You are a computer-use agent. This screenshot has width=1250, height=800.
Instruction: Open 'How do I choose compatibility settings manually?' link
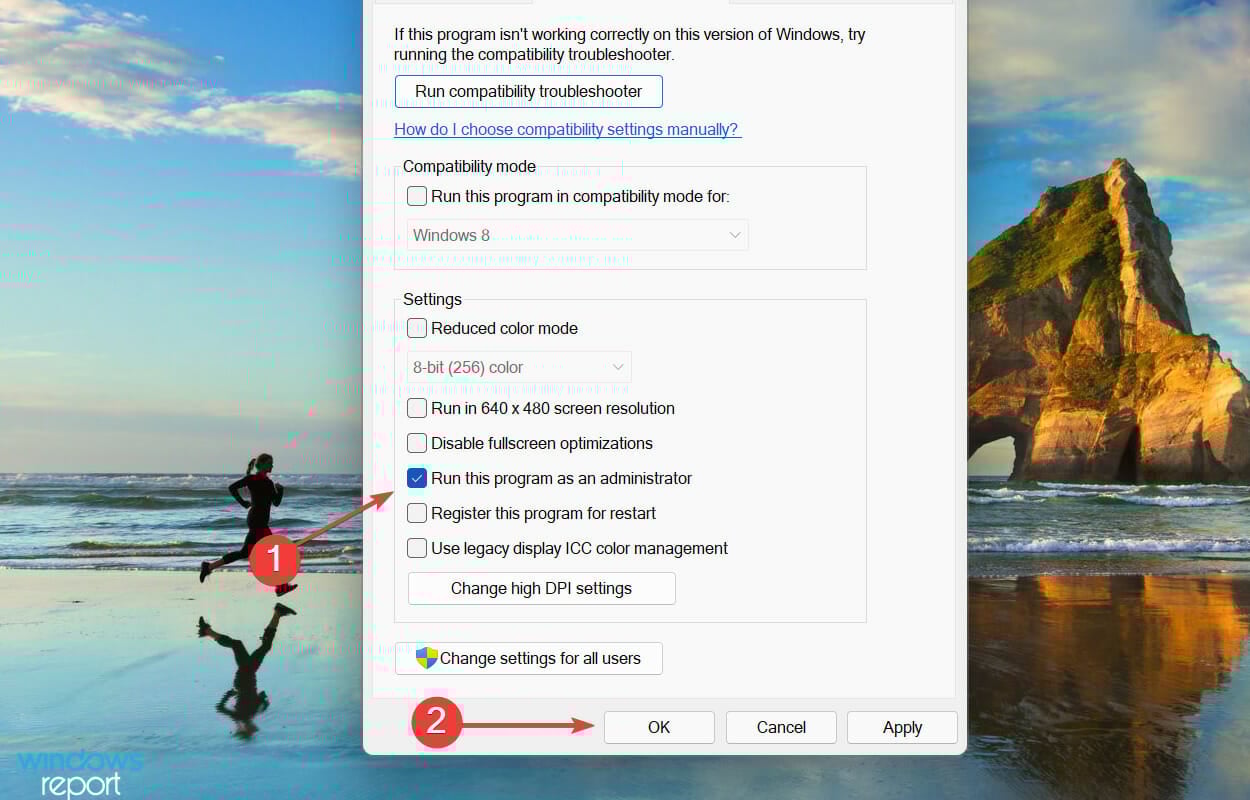(x=567, y=129)
